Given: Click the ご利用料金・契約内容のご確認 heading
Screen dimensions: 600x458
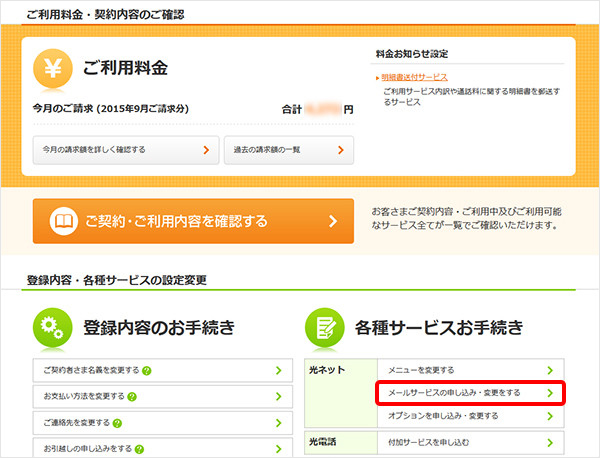Looking at the screenshot, I should click(x=105, y=15).
